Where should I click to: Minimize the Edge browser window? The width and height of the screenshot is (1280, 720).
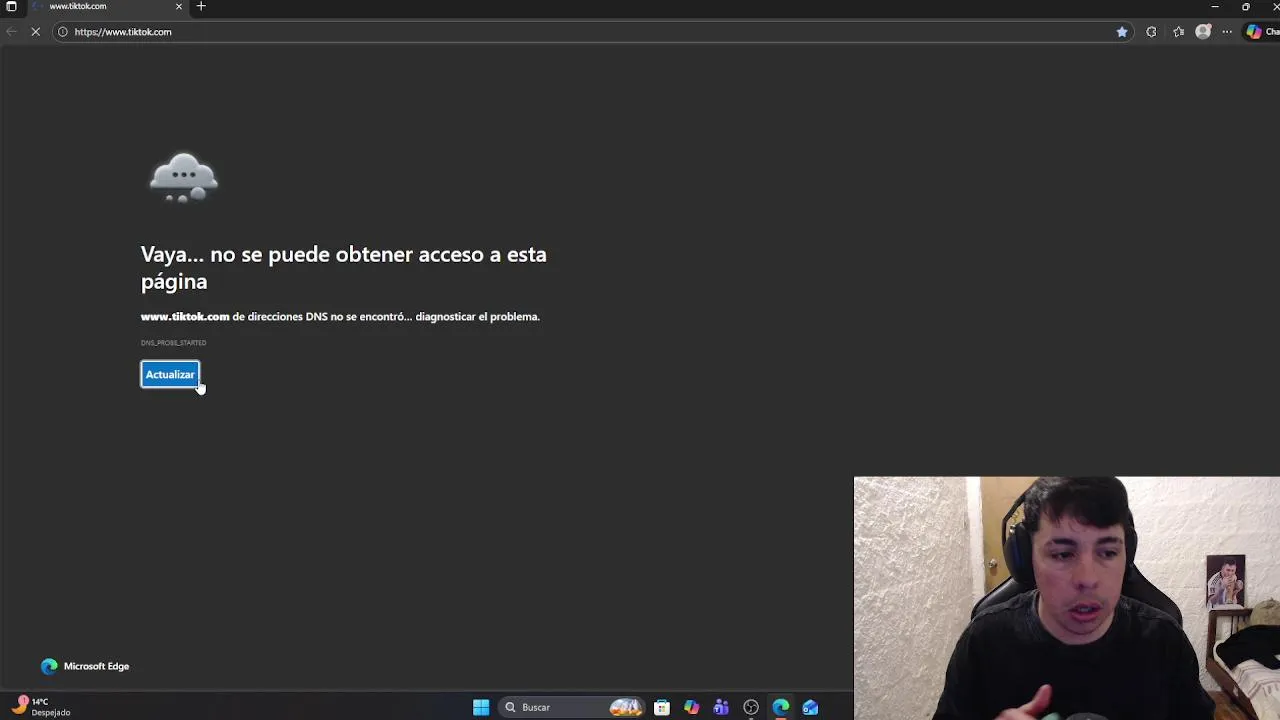pyautogui.click(x=1215, y=6)
